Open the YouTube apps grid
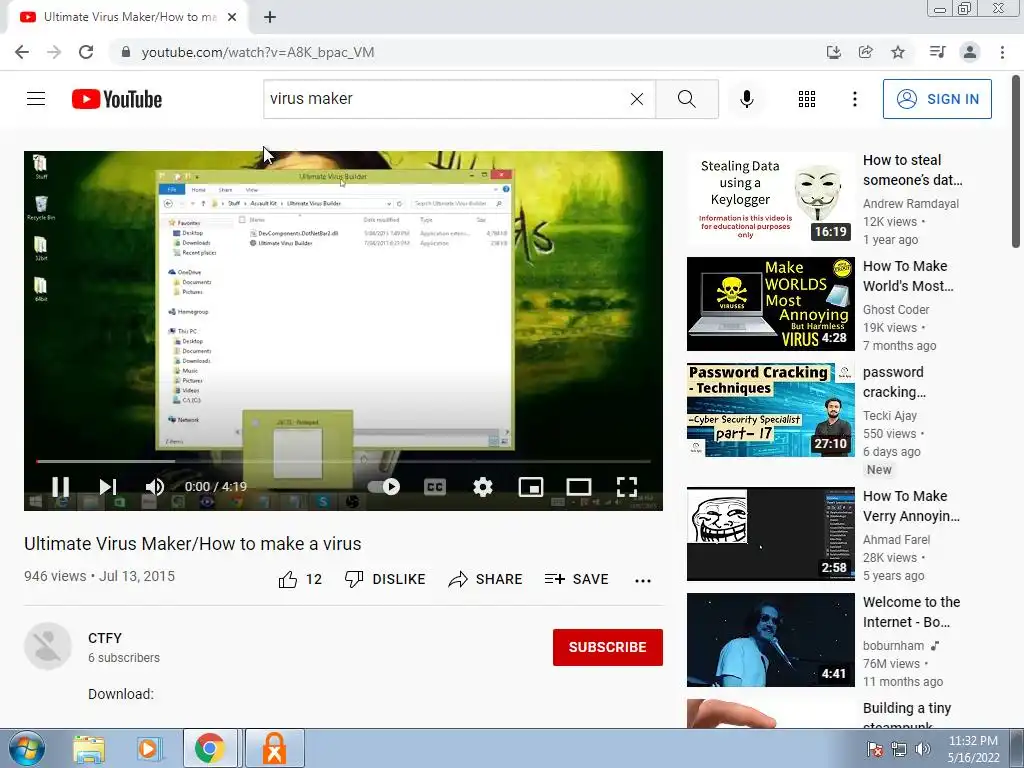This screenshot has height=768, width=1024. coord(807,99)
